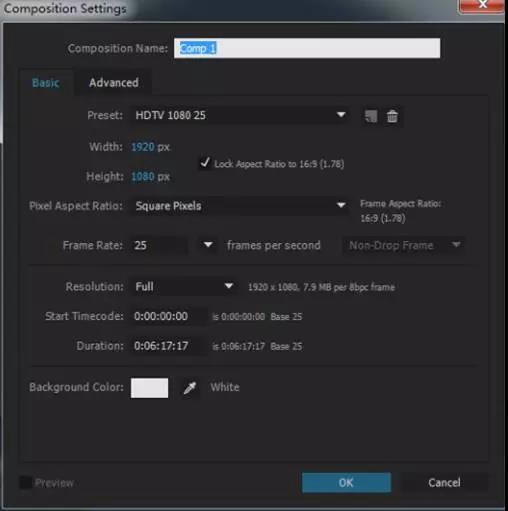Select the Basic tab

tap(46, 83)
